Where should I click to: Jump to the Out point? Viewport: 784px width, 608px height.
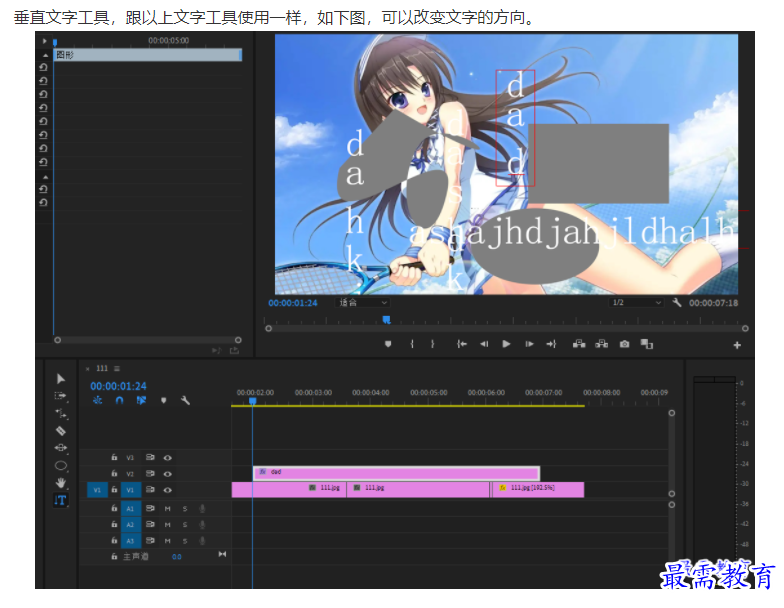[551, 344]
